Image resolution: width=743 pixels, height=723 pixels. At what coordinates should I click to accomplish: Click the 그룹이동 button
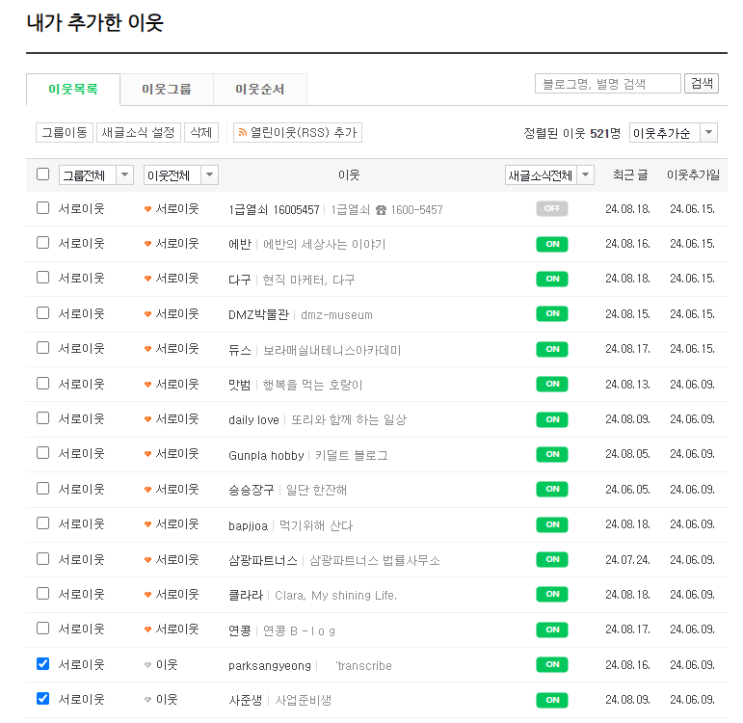[x=64, y=133]
